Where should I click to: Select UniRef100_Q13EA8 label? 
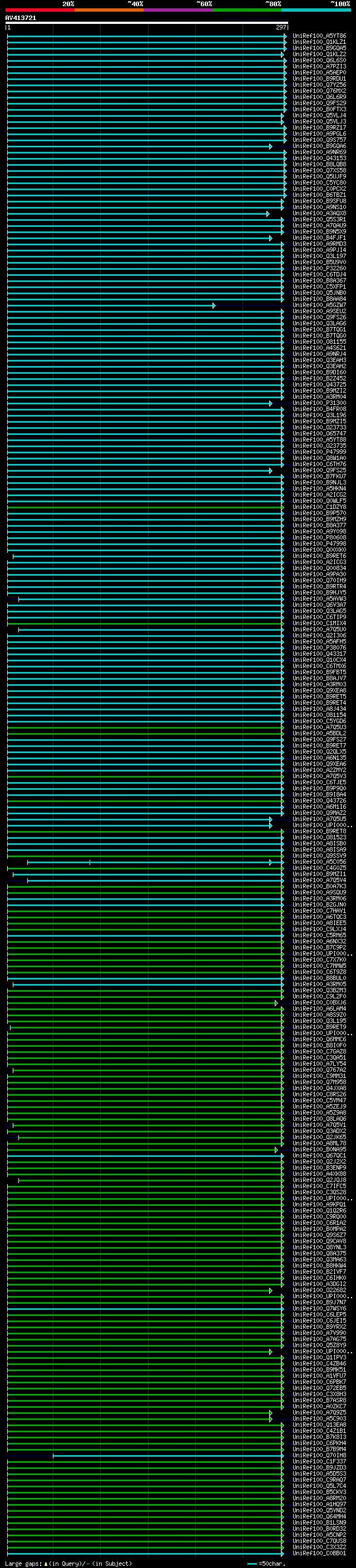click(319, 1425)
